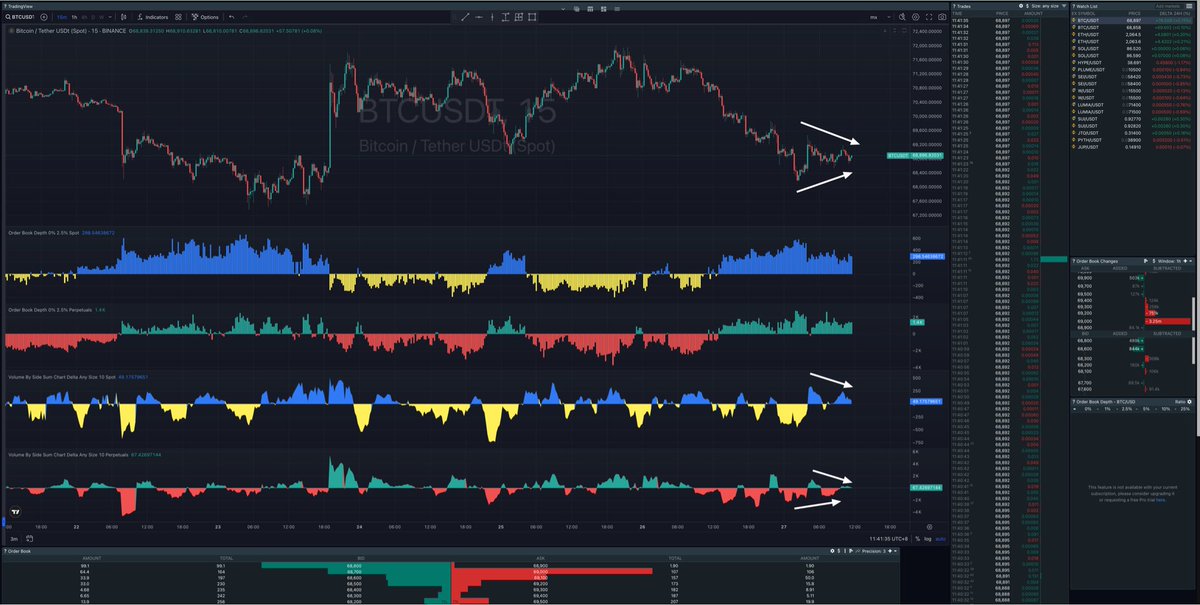Open the mx dropdown near chart controls
Image resolution: width=1200 pixels, height=605 pixels.
tap(875, 16)
